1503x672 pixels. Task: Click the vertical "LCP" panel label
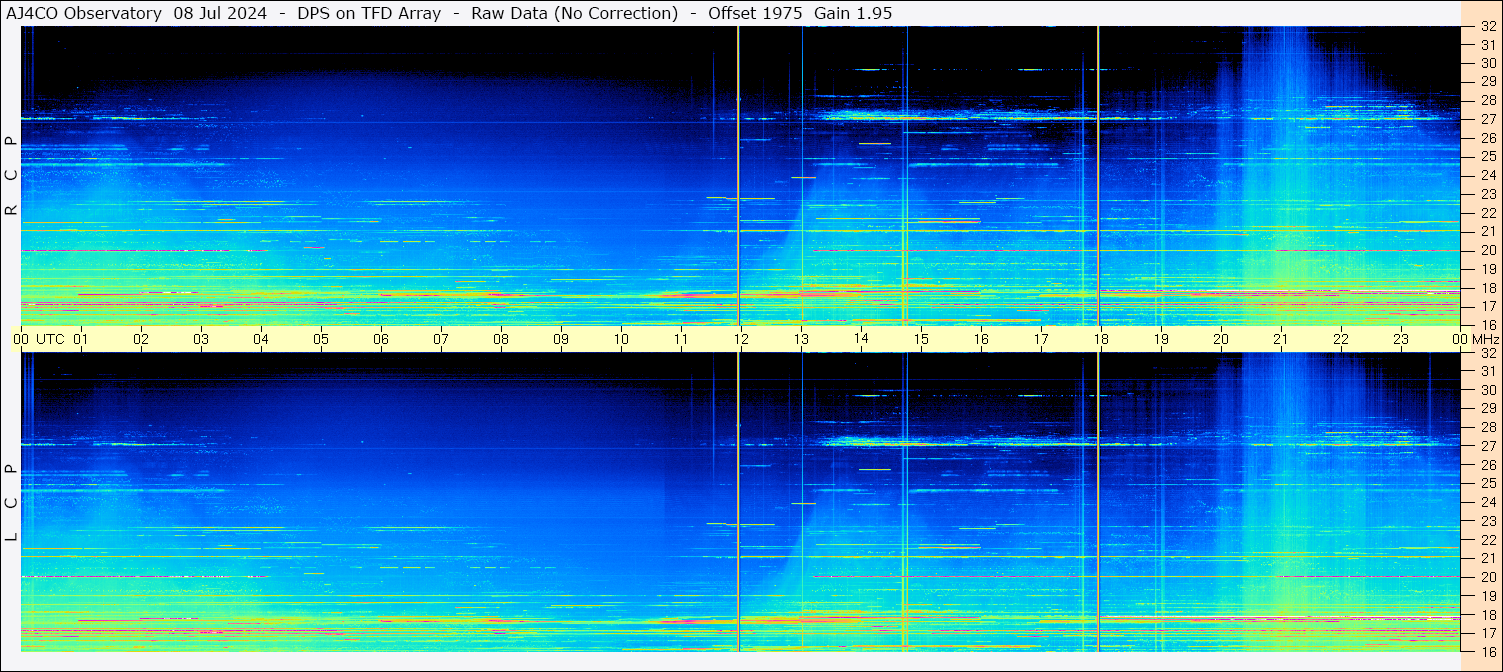[11, 503]
